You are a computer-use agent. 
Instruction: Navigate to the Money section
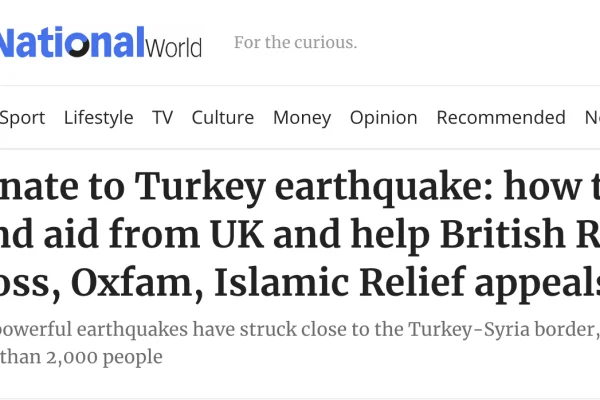[302, 117]
